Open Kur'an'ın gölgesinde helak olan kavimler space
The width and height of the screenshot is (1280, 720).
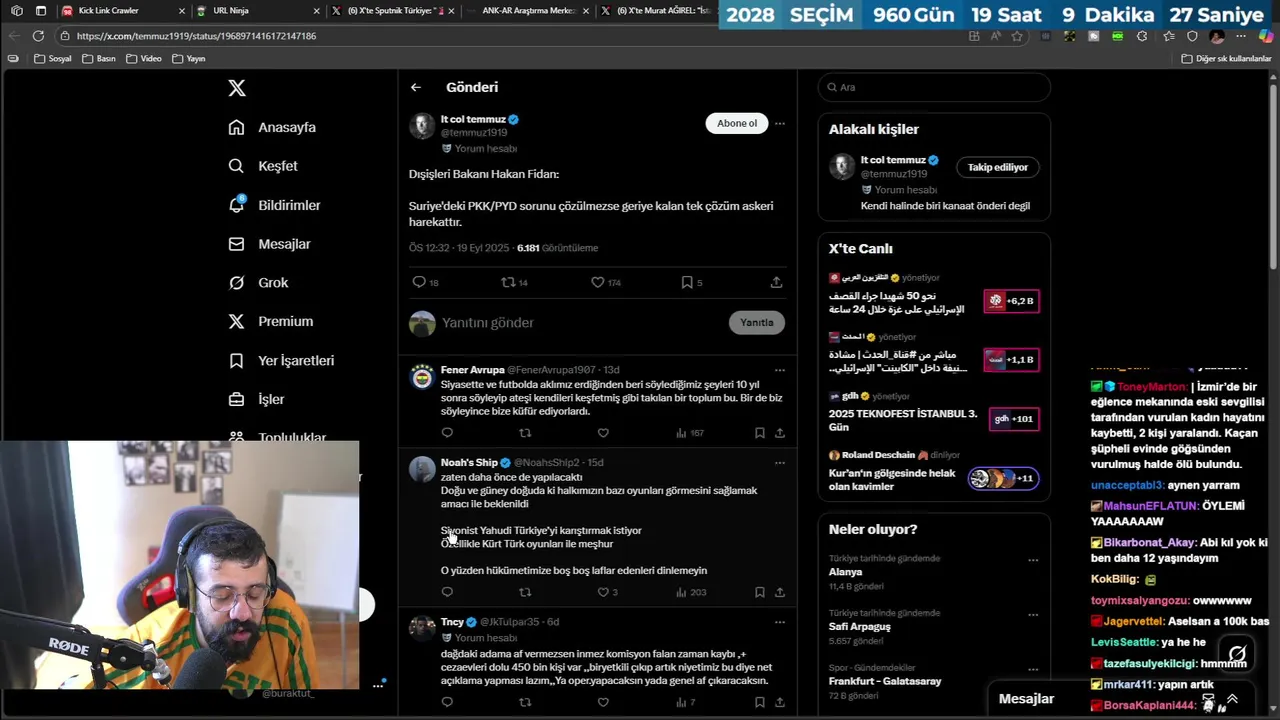(x=934, y=473)
